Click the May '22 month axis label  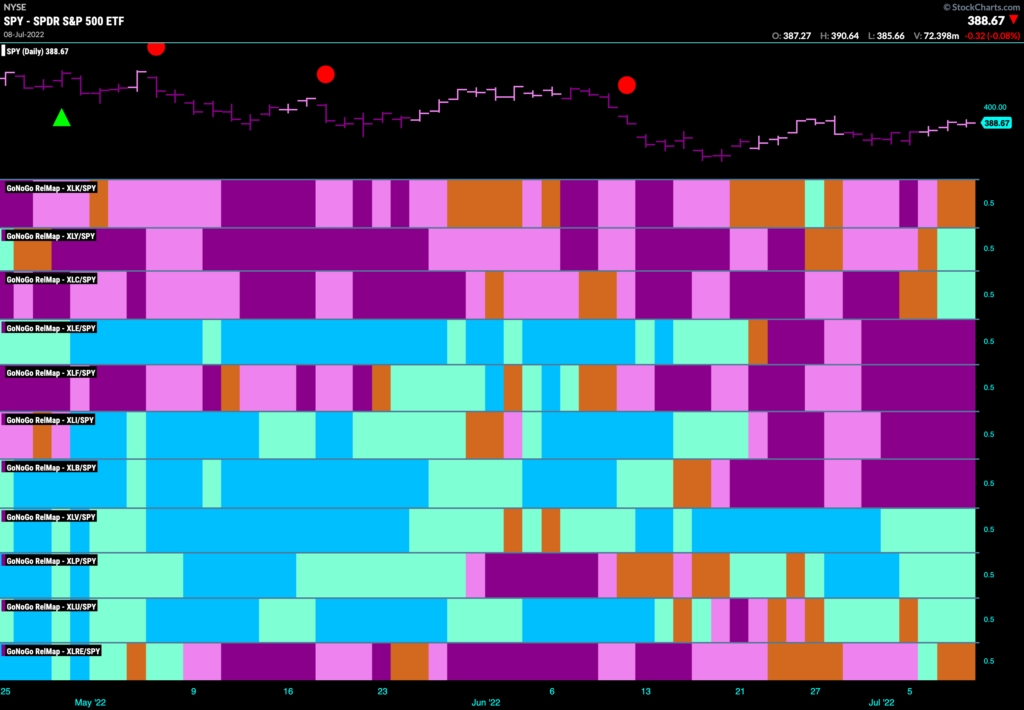[x=90, y=703]
